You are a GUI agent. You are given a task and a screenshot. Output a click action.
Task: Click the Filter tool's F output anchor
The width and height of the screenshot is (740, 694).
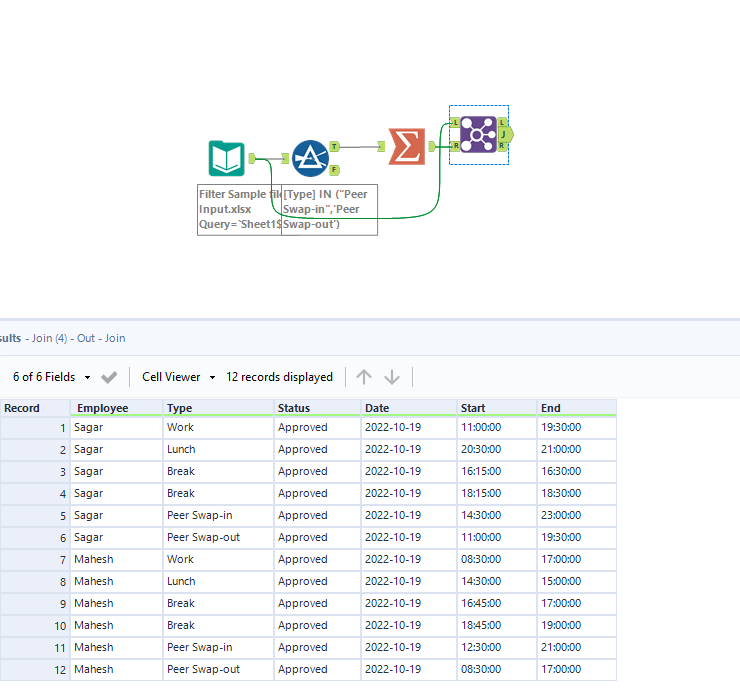pyautogui.click(x=335, y=170)
